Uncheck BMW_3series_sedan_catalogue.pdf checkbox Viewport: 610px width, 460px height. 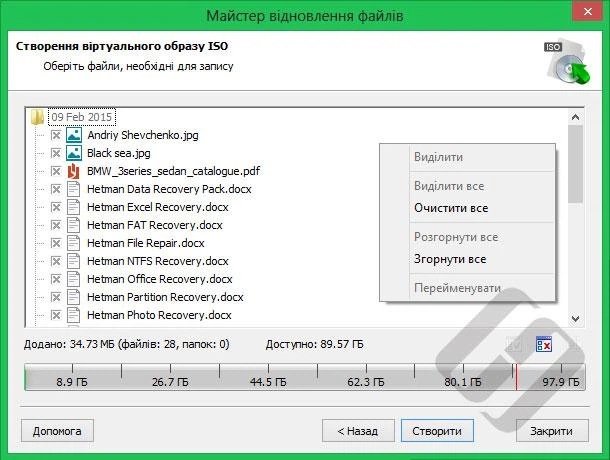pos(56,171)
